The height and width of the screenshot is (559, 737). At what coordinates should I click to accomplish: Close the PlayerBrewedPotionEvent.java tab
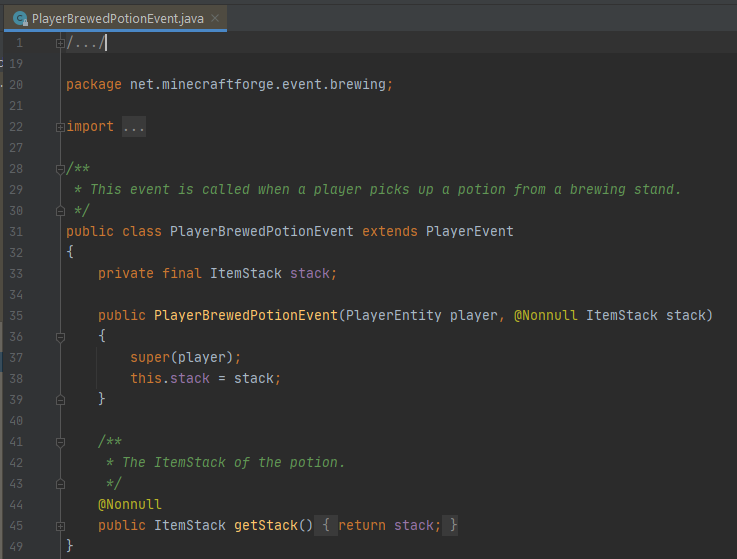click(x=215, y=17)
